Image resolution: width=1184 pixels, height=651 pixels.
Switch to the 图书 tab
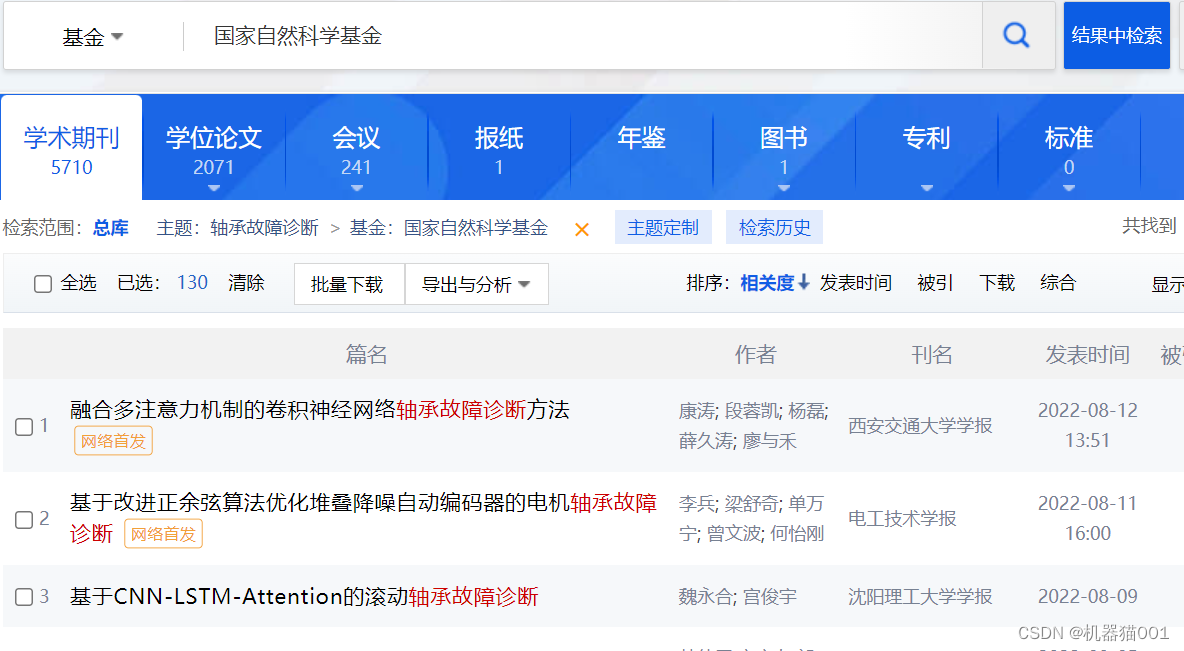click(784, 149)
